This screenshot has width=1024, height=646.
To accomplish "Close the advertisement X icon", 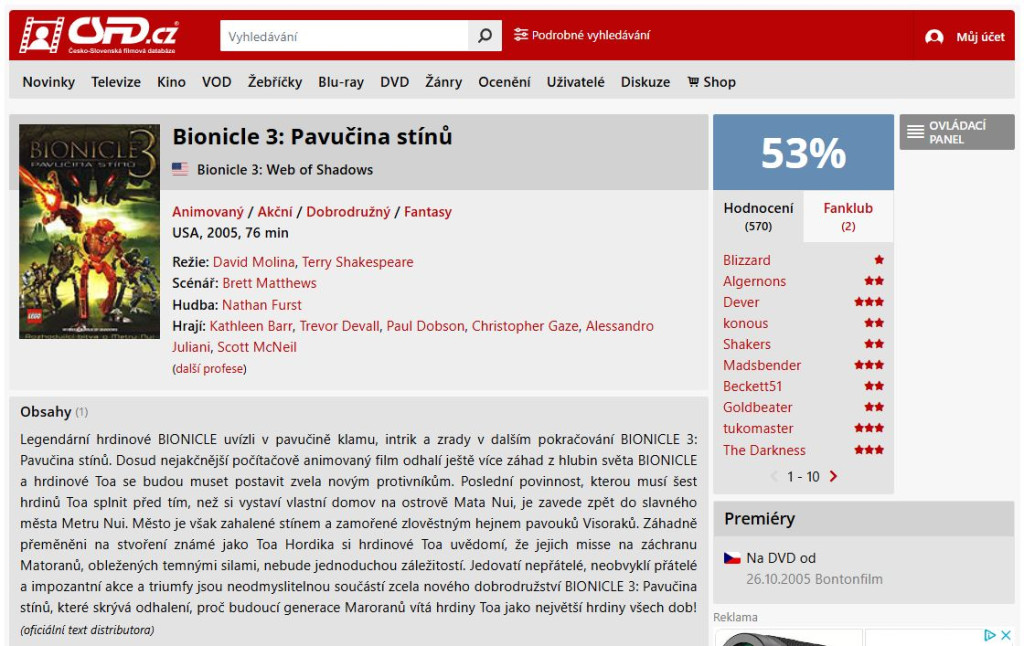I will click(x=1006, y=635).
